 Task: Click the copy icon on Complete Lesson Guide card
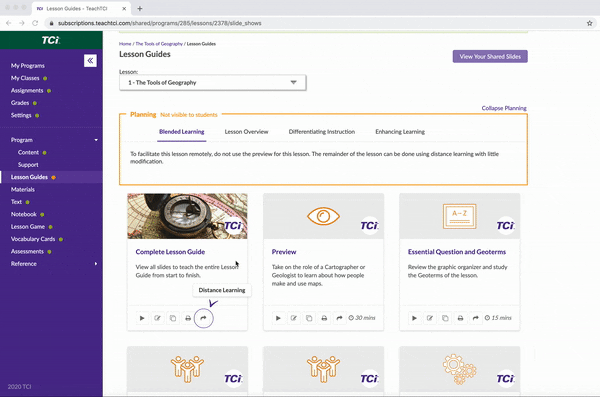click(173, 318)
